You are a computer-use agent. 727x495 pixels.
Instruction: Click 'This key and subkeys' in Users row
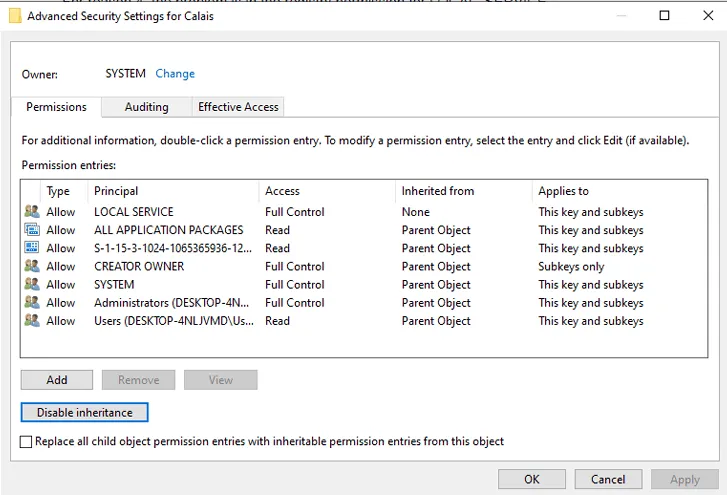[x=591, y=320]
